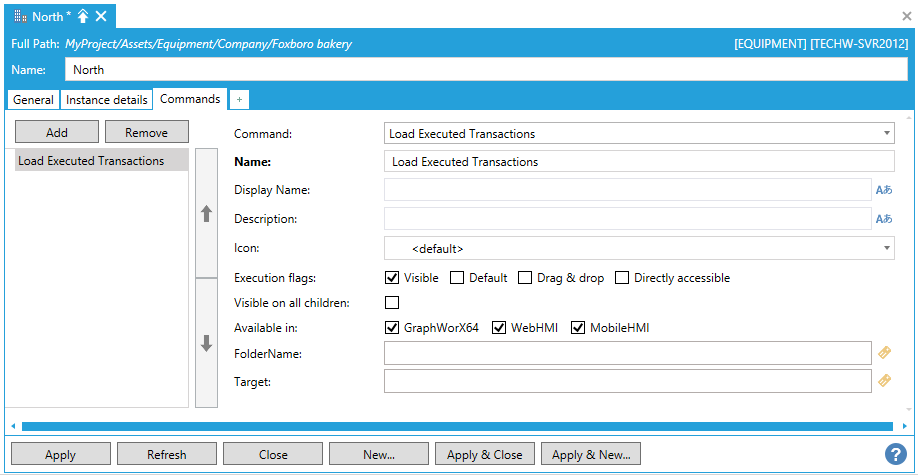This screenshot has width=918, height=476.
Task: Click the translate icon beside Display Name
Action: [x=884, y=190]
